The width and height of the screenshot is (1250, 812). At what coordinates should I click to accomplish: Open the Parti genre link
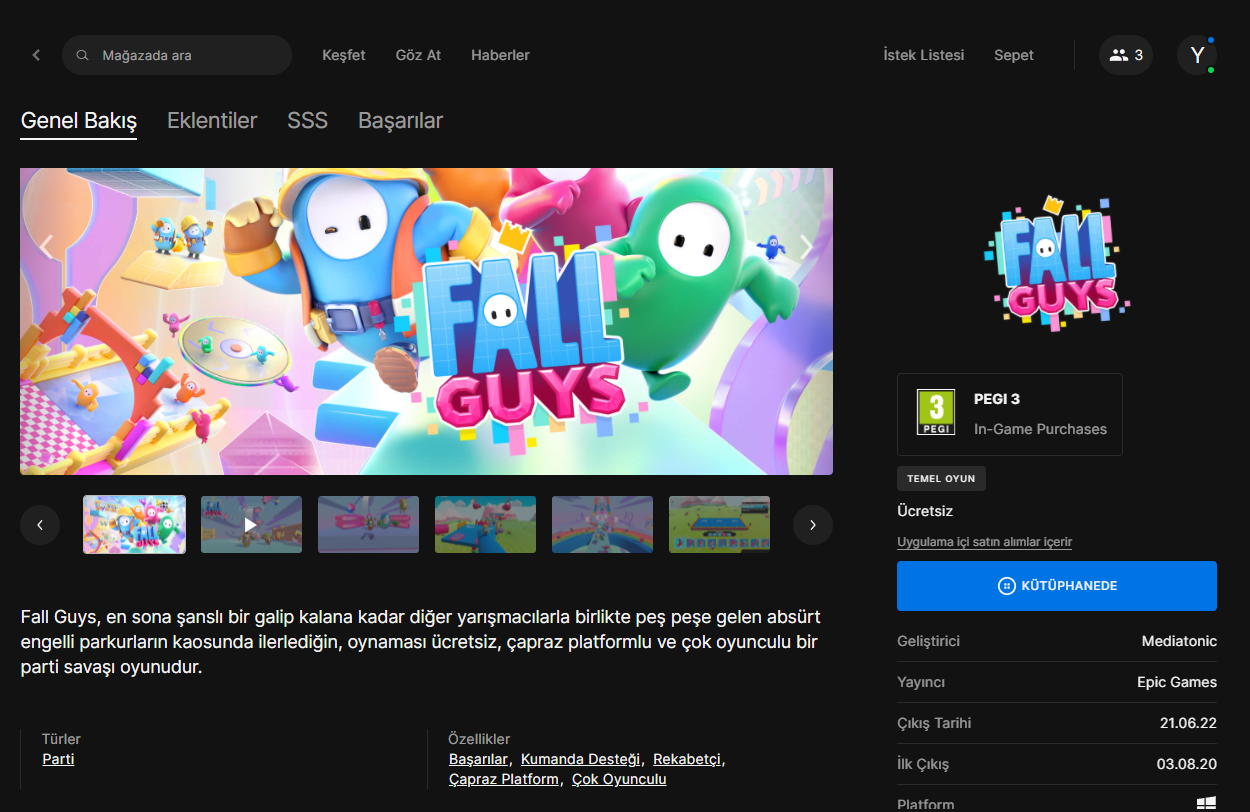[x=58, y=759]
